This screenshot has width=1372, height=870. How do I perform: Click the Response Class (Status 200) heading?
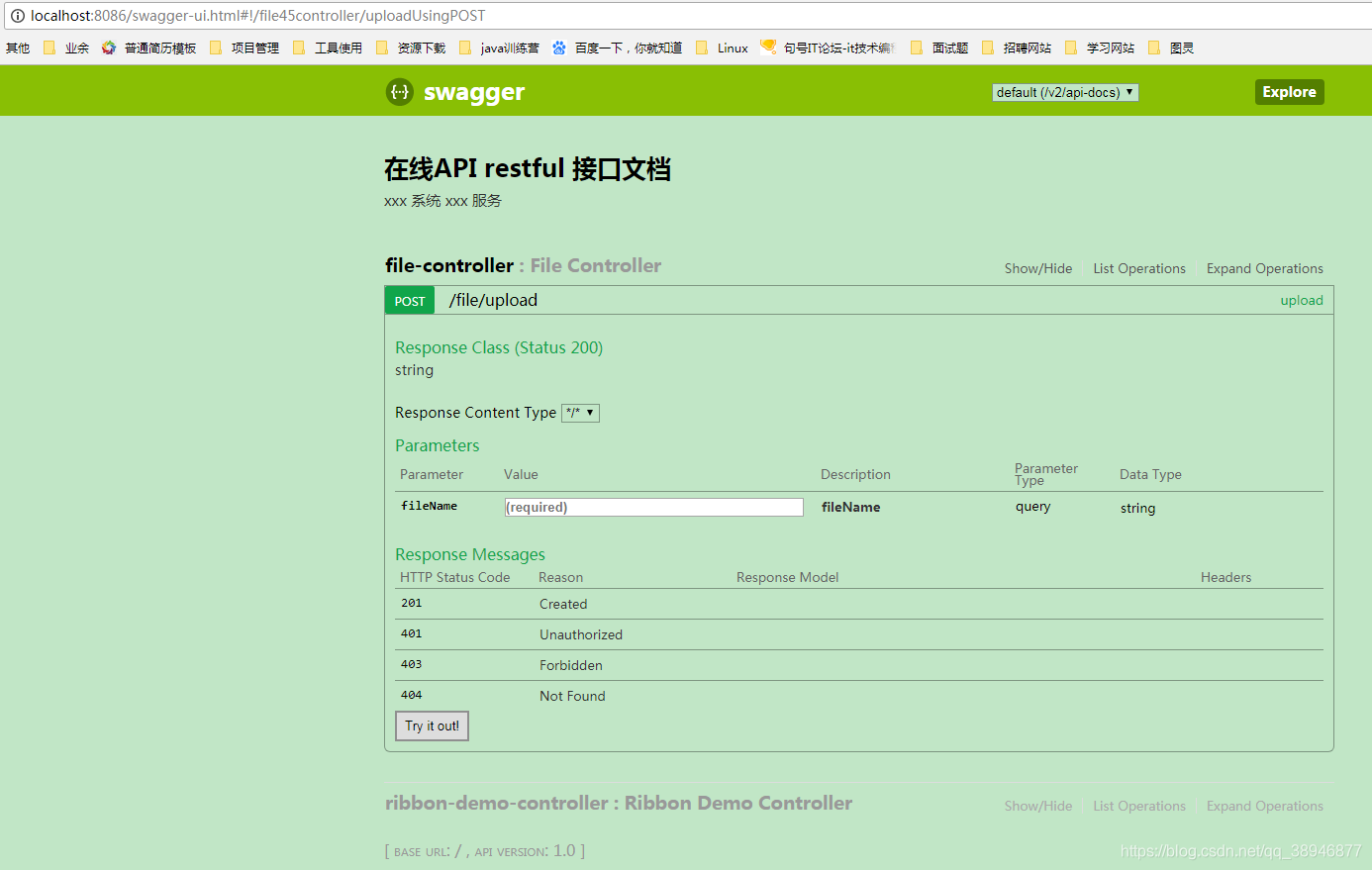tap(499, 347)
